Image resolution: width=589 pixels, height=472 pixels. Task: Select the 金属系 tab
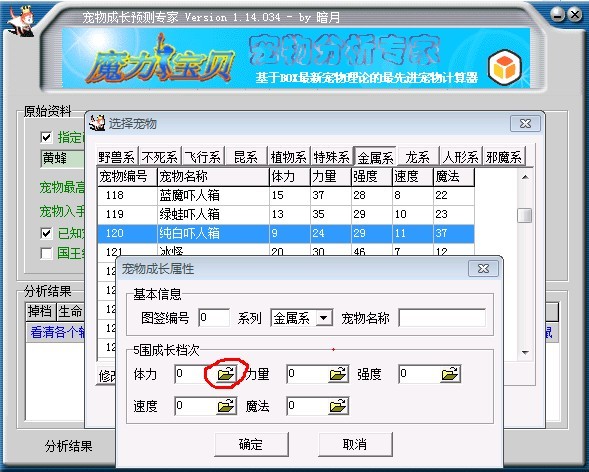tap(375, 156)
